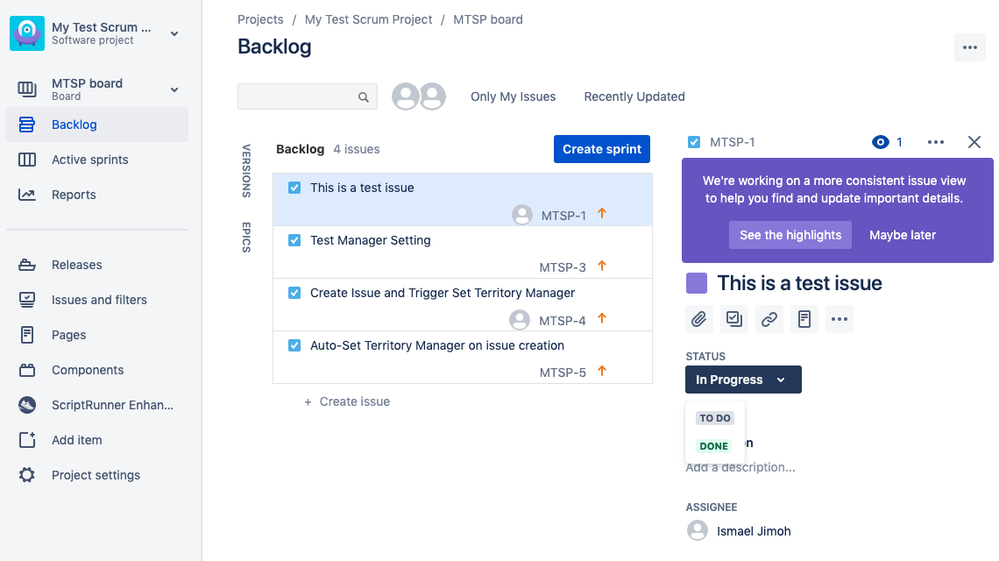999x561 pixels.
Task: Click the MTSP-5 issue key
Action: click(563, 373)
